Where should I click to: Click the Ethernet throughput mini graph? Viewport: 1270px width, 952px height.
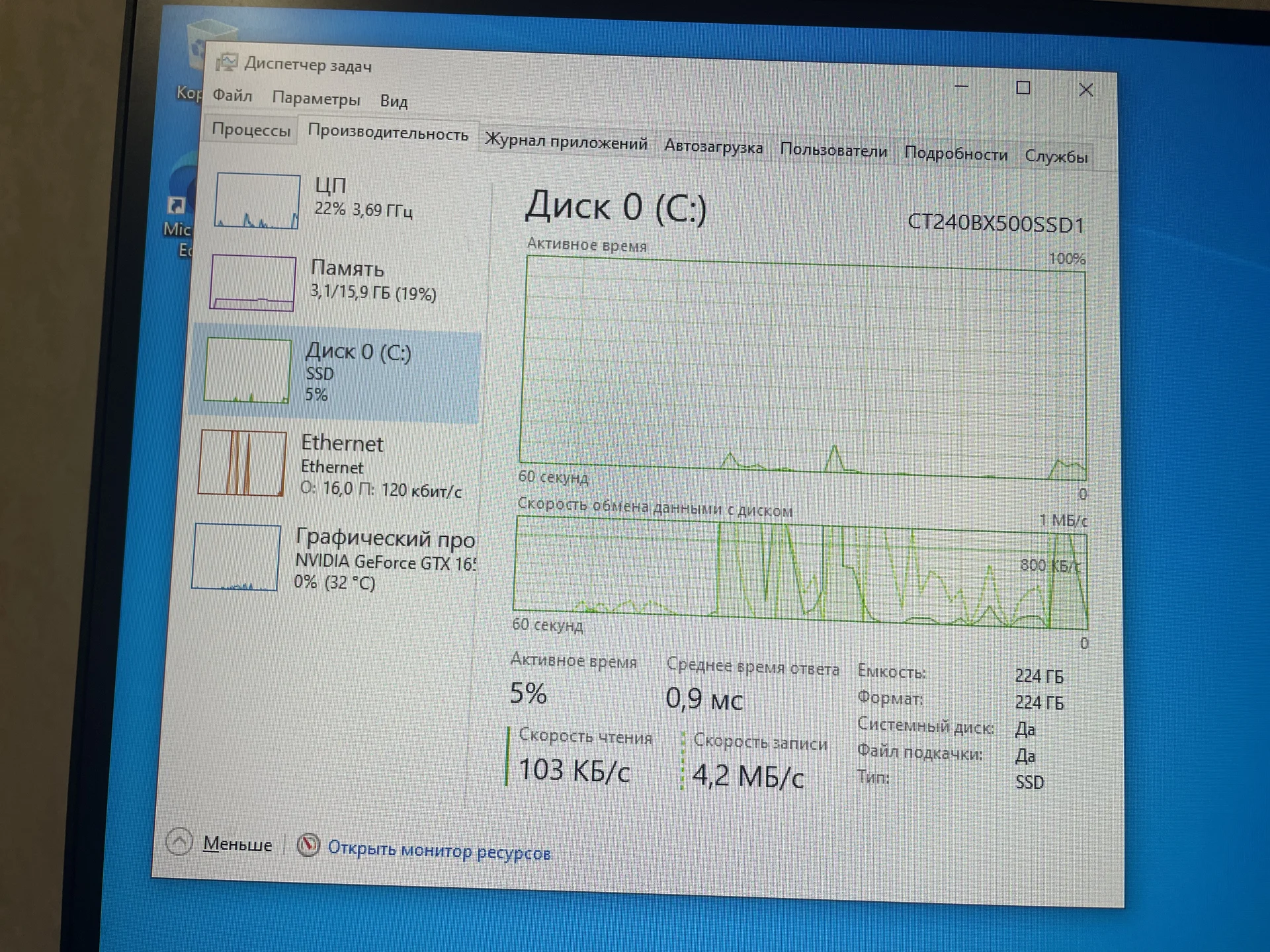tap(242, 463)
